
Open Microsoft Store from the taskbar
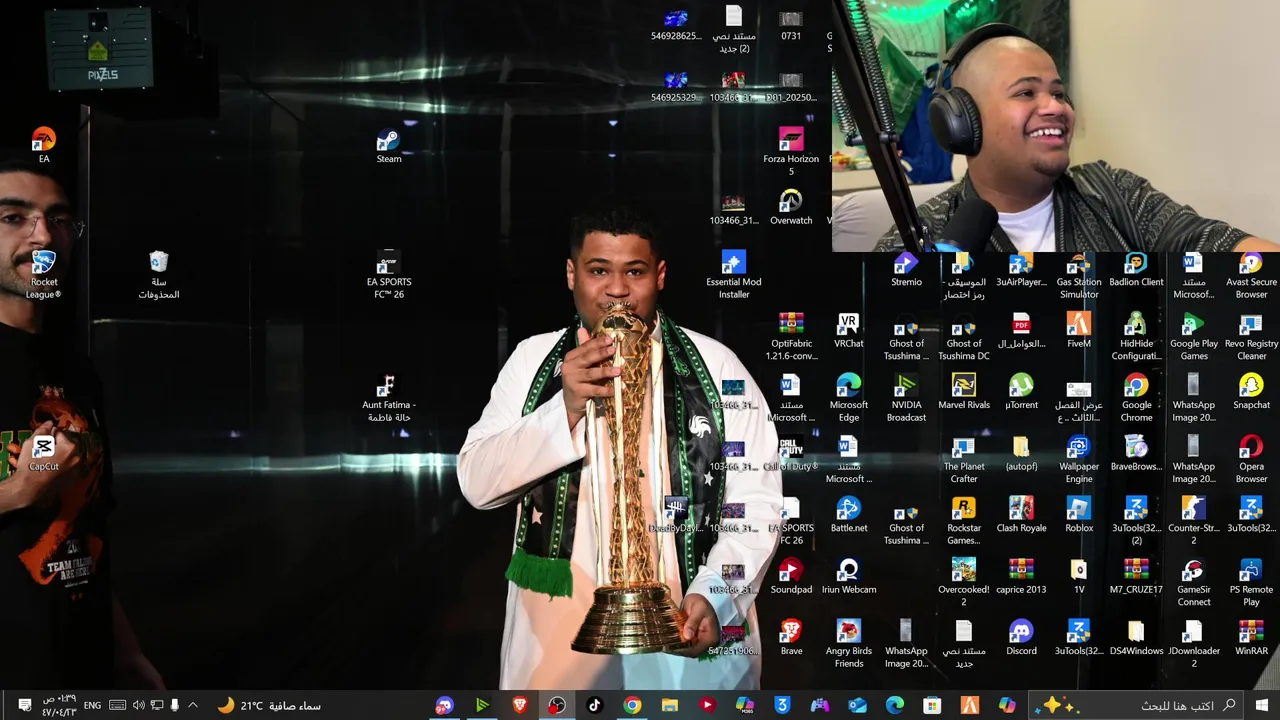pos(932,705)
